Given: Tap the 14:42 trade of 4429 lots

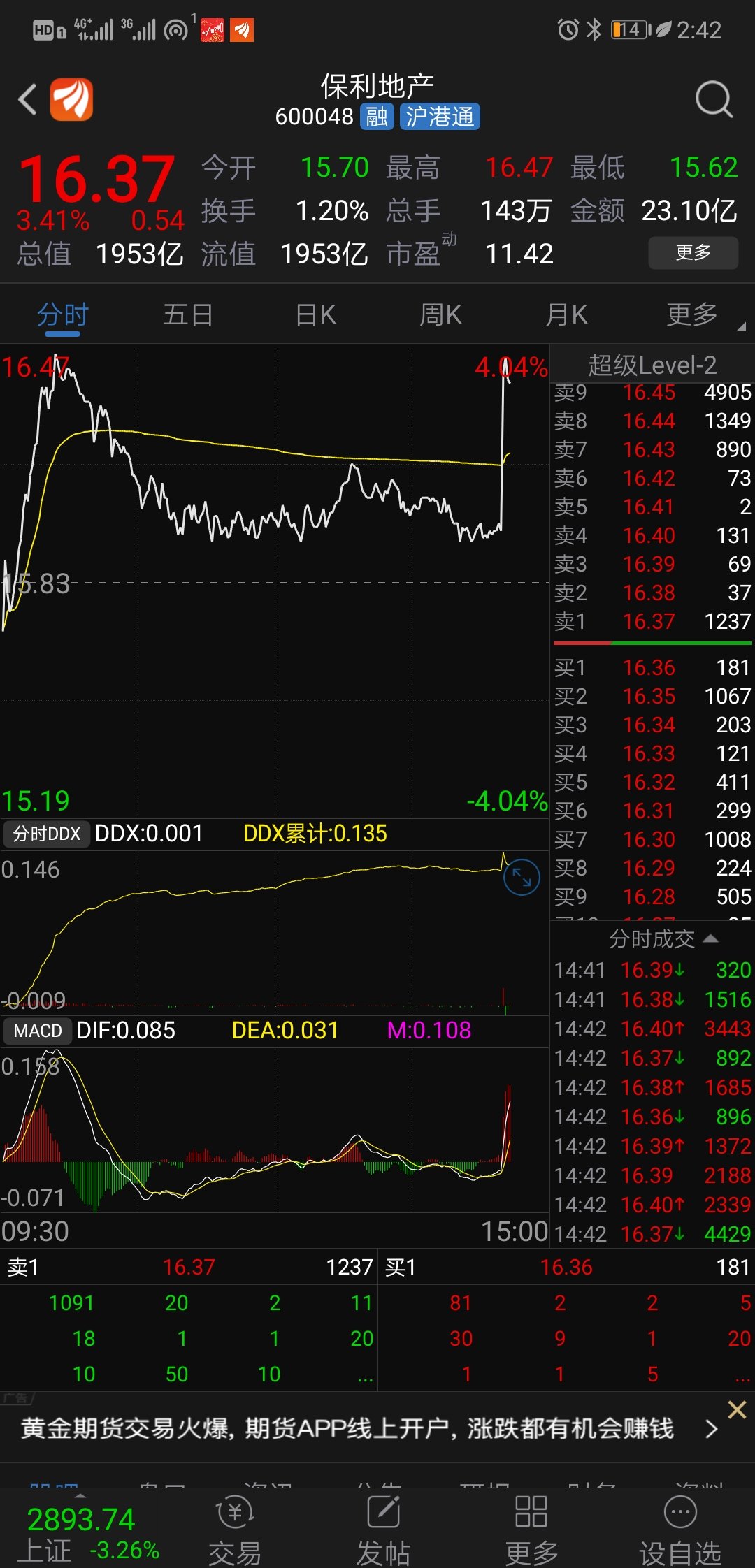Looking at the screenshot, I should click(652, 1235).
